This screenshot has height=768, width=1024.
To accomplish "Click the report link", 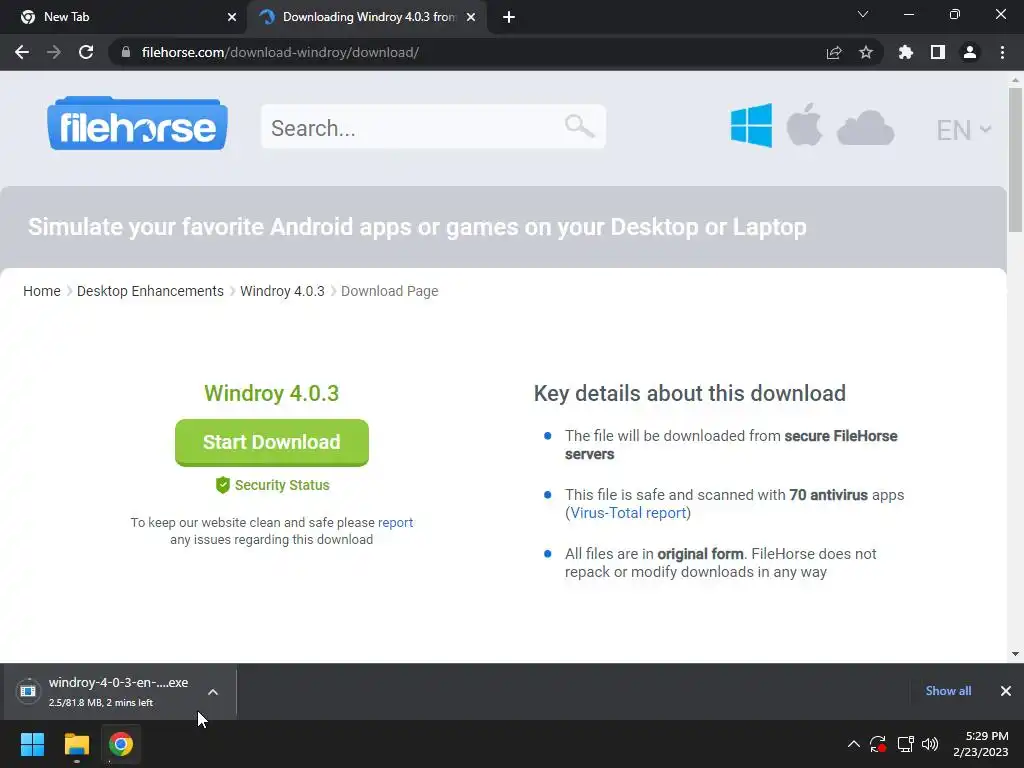I will point(395,522).
